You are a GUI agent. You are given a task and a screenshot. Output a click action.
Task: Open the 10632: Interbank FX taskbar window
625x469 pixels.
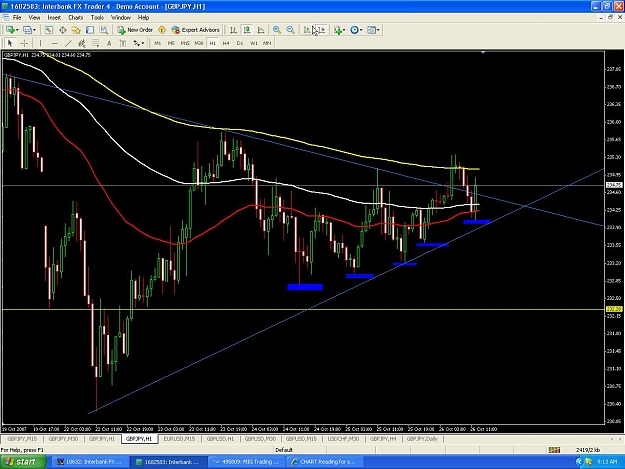point(90,462)
